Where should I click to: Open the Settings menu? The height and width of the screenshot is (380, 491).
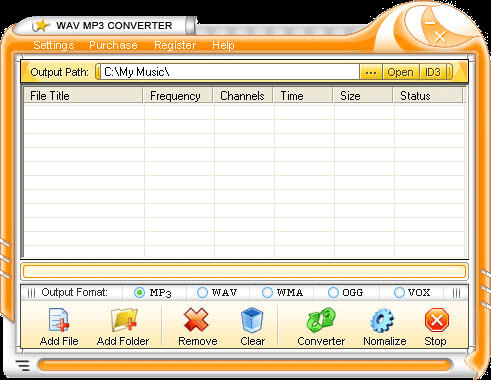click(x=54, y=45)
